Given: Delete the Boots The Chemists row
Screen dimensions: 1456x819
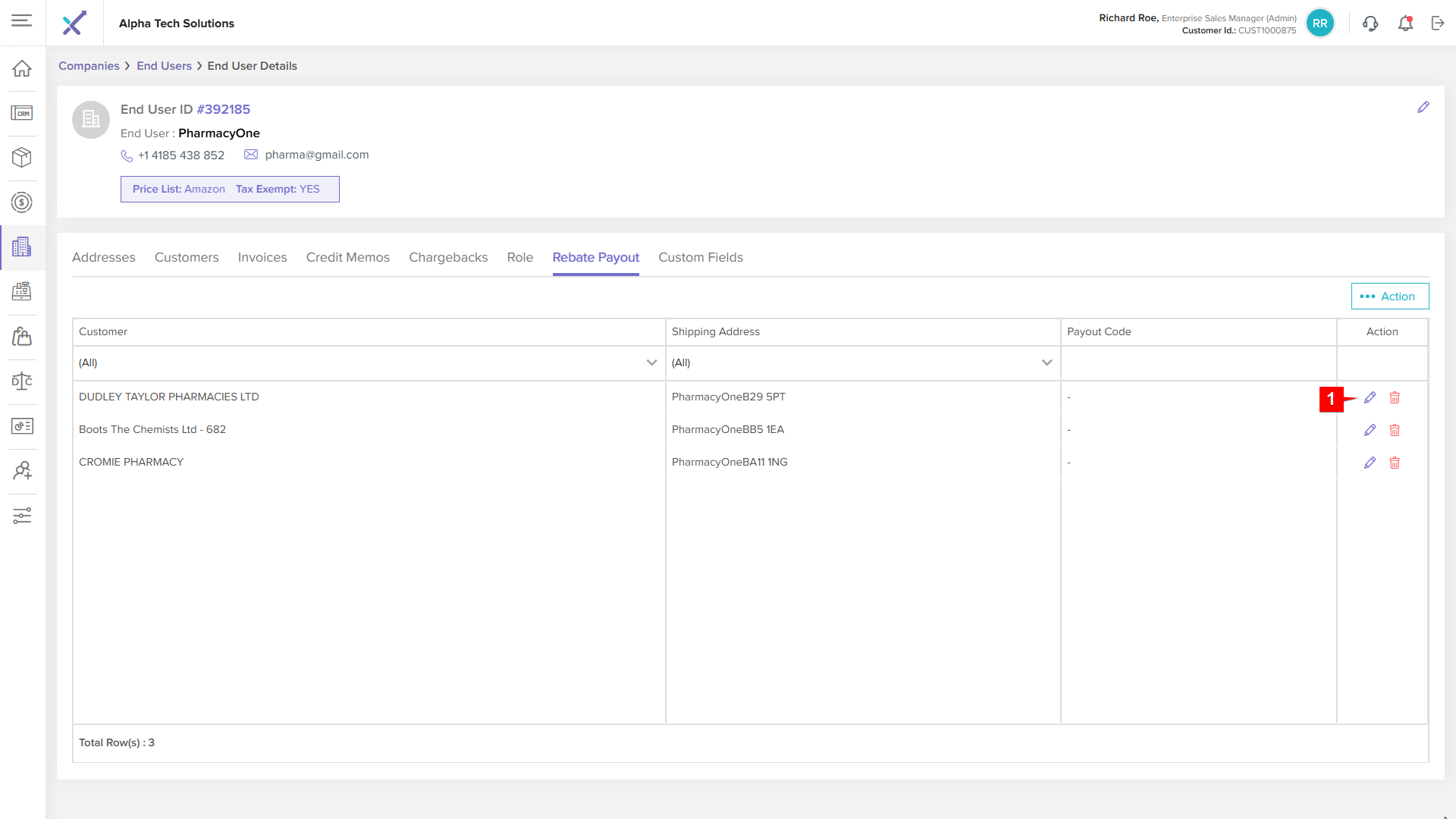Looking at the screenshot, I should pos(1395,430).
